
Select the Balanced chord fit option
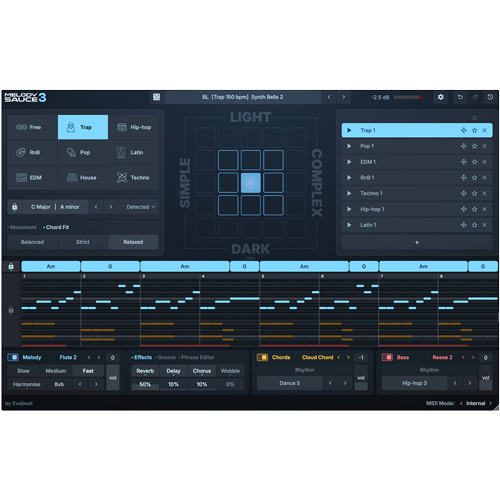tap(32, 242)
